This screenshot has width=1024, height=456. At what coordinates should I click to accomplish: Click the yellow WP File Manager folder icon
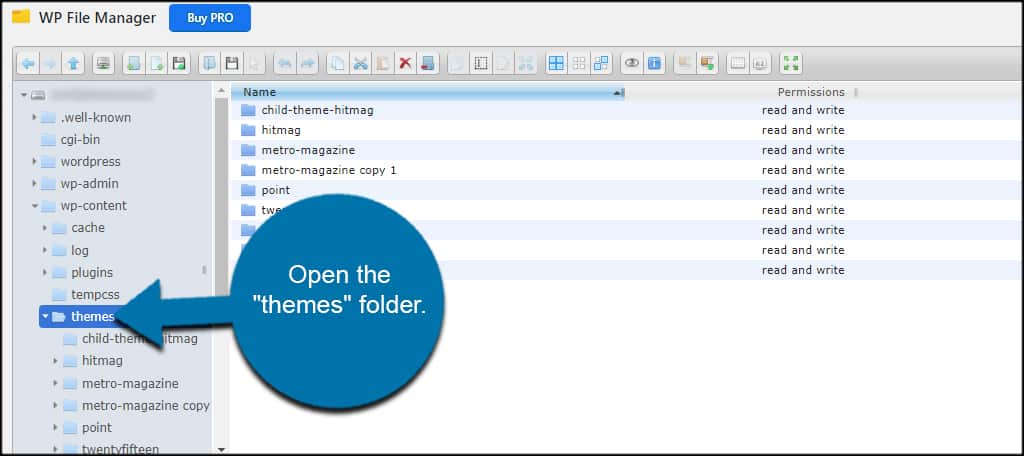[x=21, y=16]
